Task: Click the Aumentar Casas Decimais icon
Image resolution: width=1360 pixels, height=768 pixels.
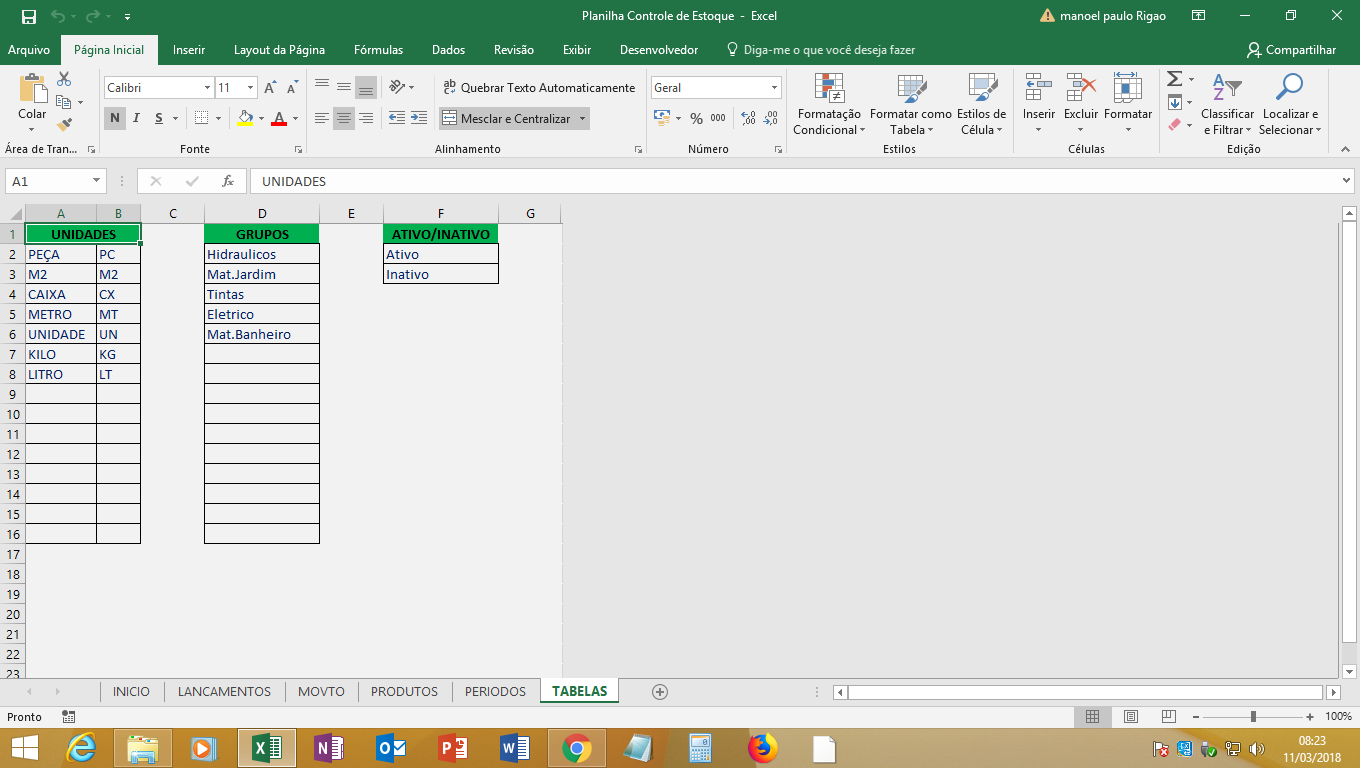Action: click(749, 117)
